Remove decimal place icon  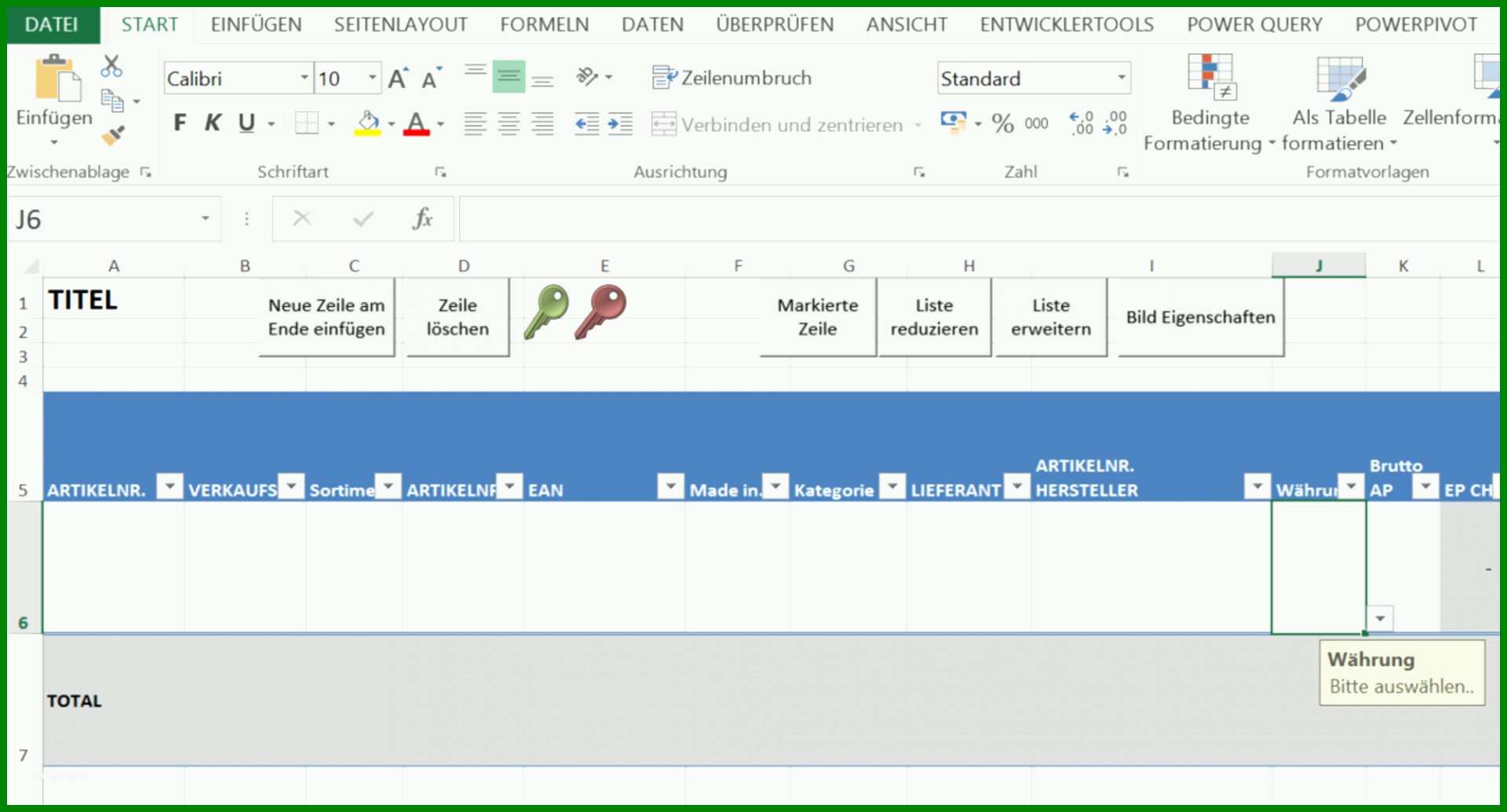point(1115,123)
